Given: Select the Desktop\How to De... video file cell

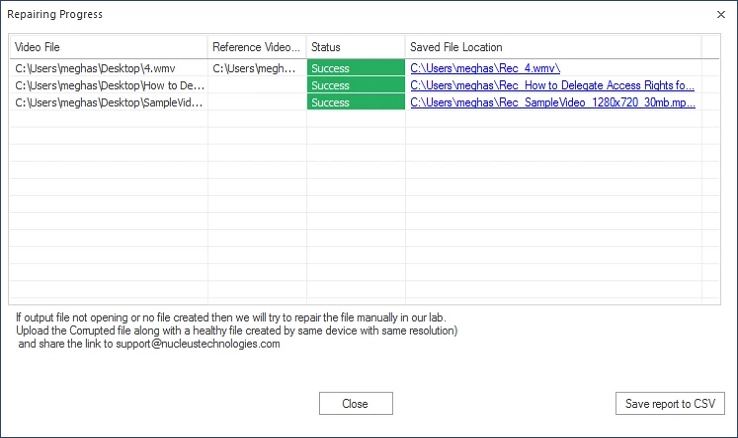Looking at the screenshot, I should click(x=108, y=86).
